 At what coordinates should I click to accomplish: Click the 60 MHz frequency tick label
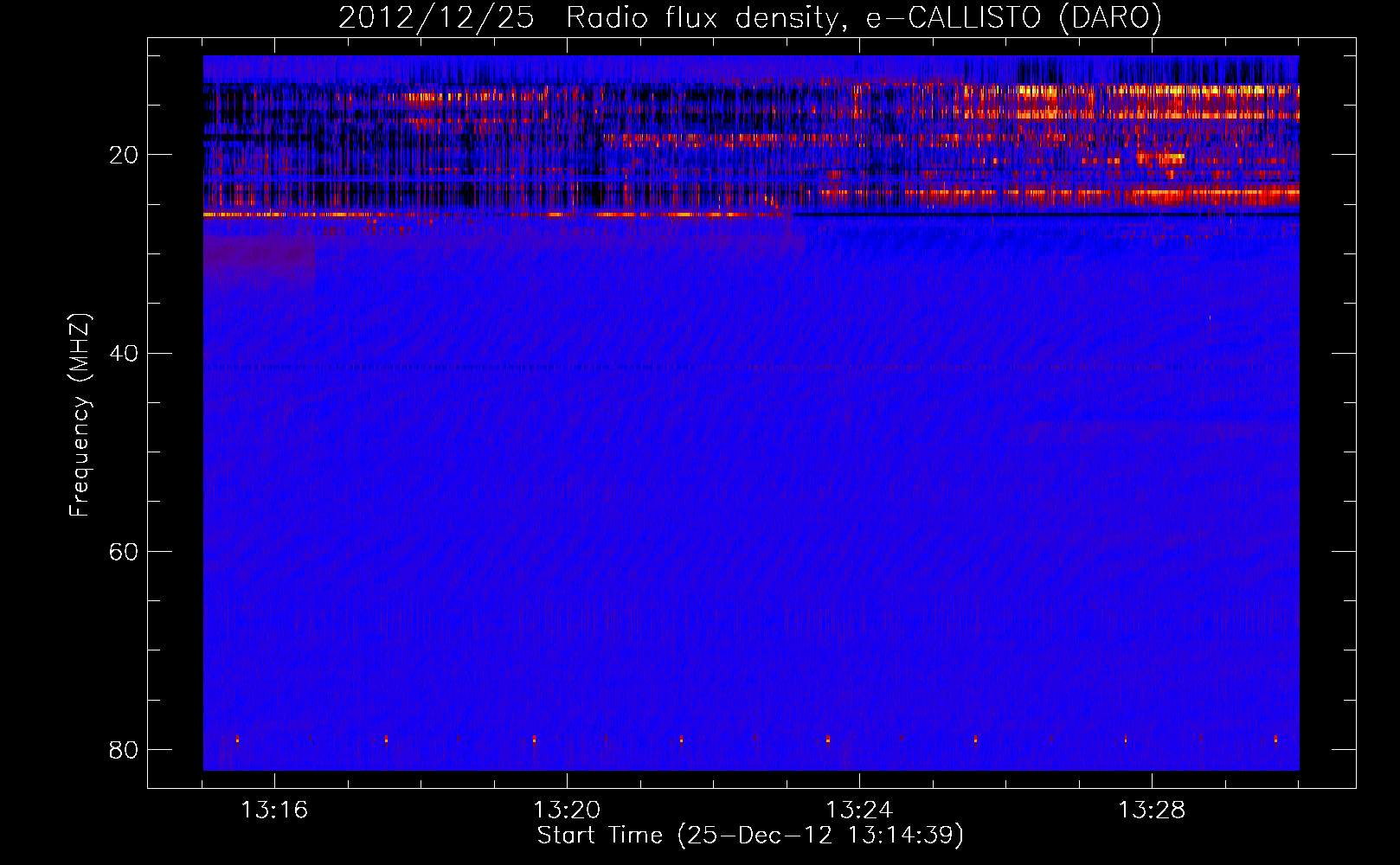pyautogui.click(x=124, y=551)
